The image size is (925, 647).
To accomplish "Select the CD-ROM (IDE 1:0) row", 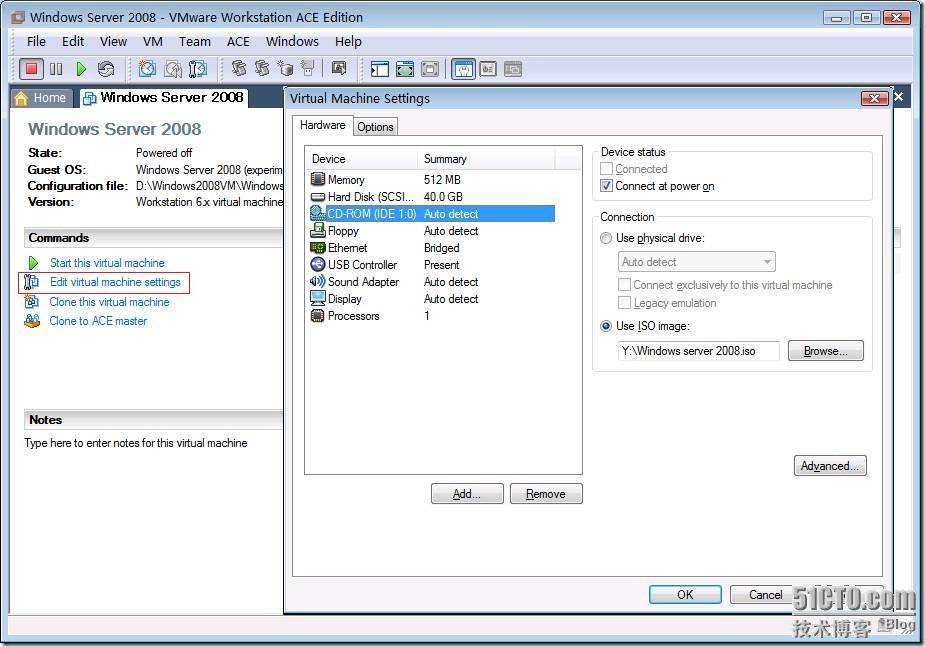I will (x=432, y=214).
